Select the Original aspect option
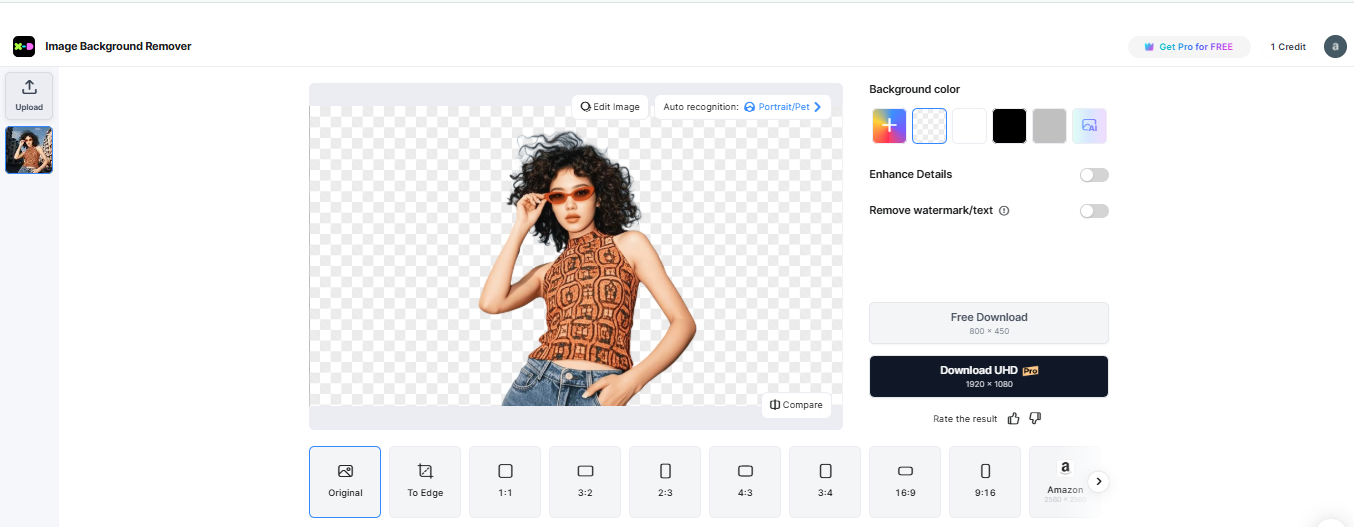1354x527 pixels. 345,482
